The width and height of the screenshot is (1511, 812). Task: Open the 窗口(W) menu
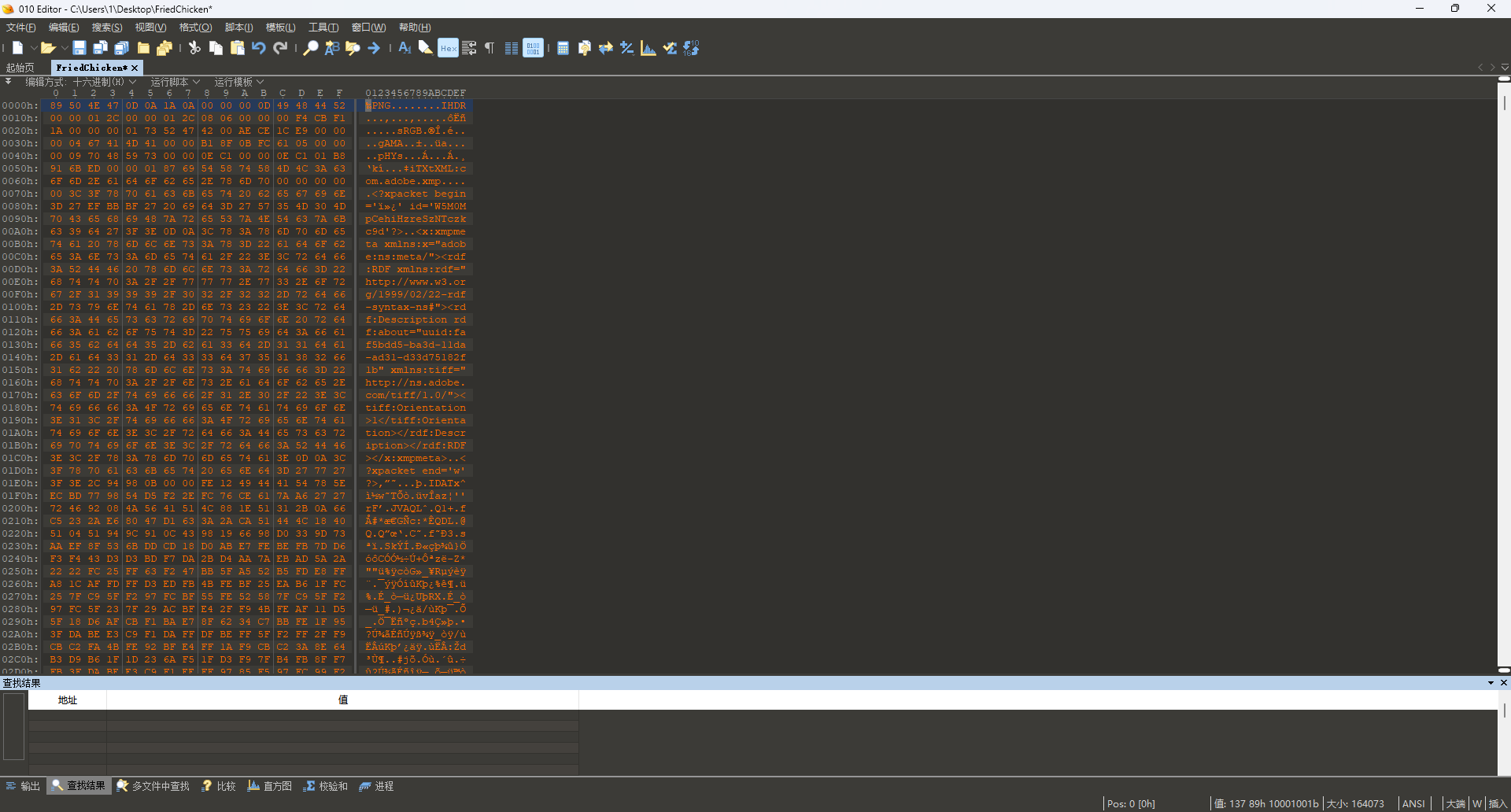(368, 28)
